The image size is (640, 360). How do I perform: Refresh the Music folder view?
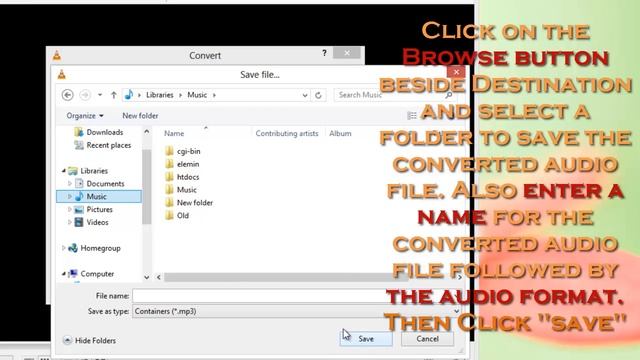[x=318, y=95]
